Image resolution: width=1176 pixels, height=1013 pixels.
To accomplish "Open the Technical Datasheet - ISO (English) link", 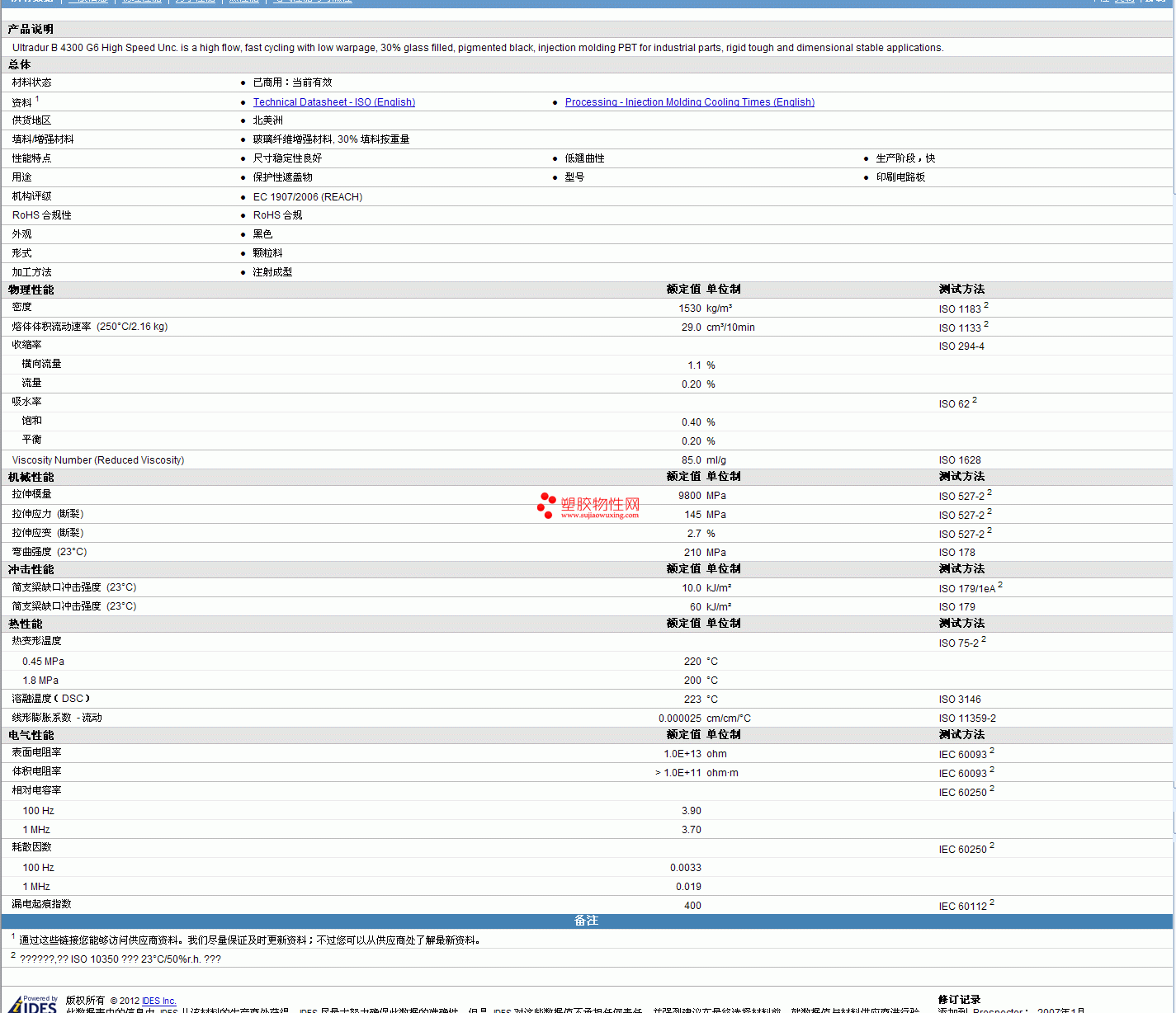I will tap(333, 102).
